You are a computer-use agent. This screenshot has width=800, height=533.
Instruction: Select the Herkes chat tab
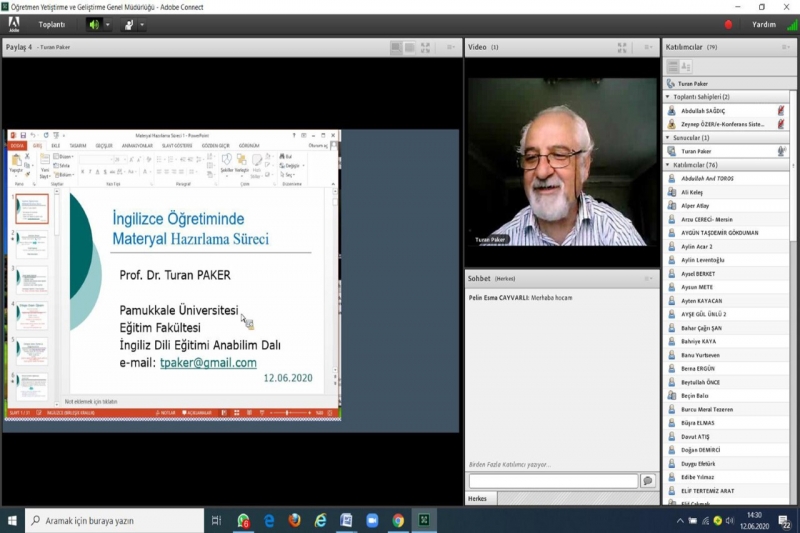[480, 498]
